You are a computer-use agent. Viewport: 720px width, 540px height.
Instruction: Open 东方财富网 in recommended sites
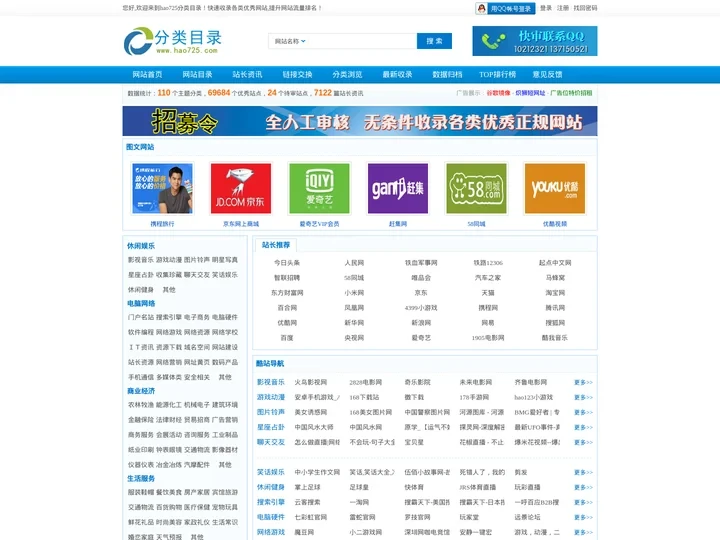[287, 293]
